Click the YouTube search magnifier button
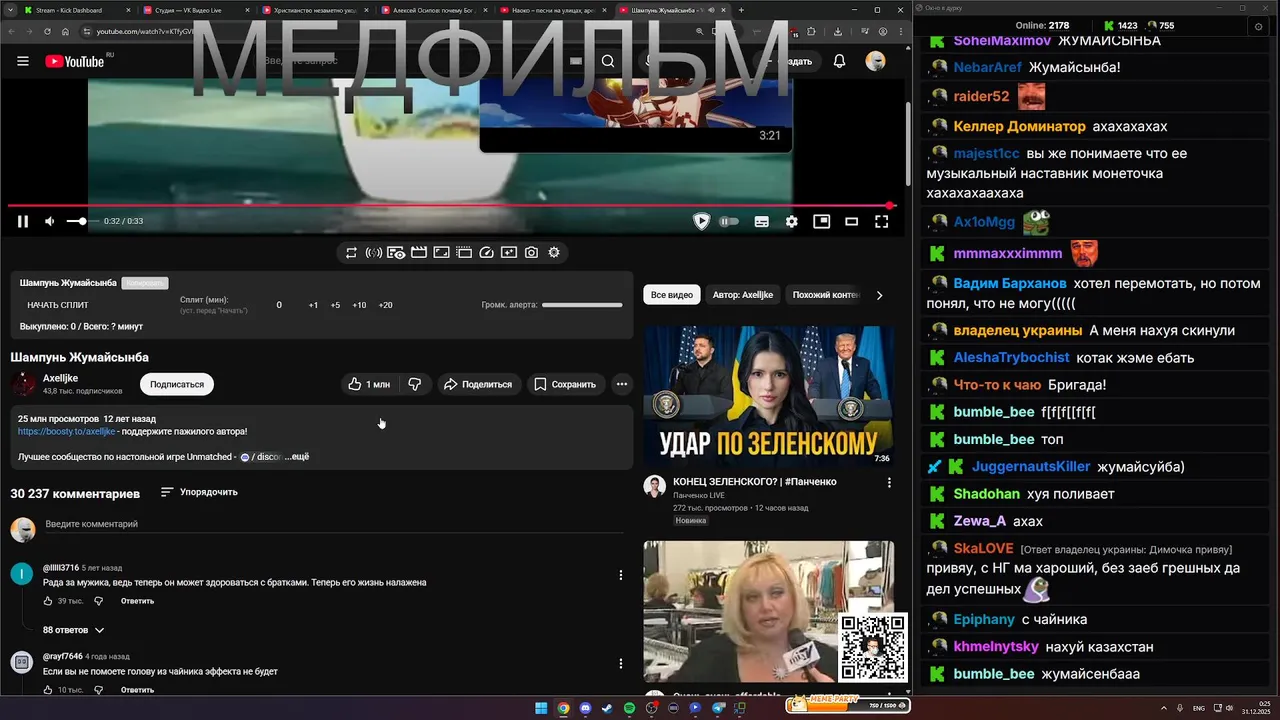Viewport: 1280px width, 720px height. [608, 61]
